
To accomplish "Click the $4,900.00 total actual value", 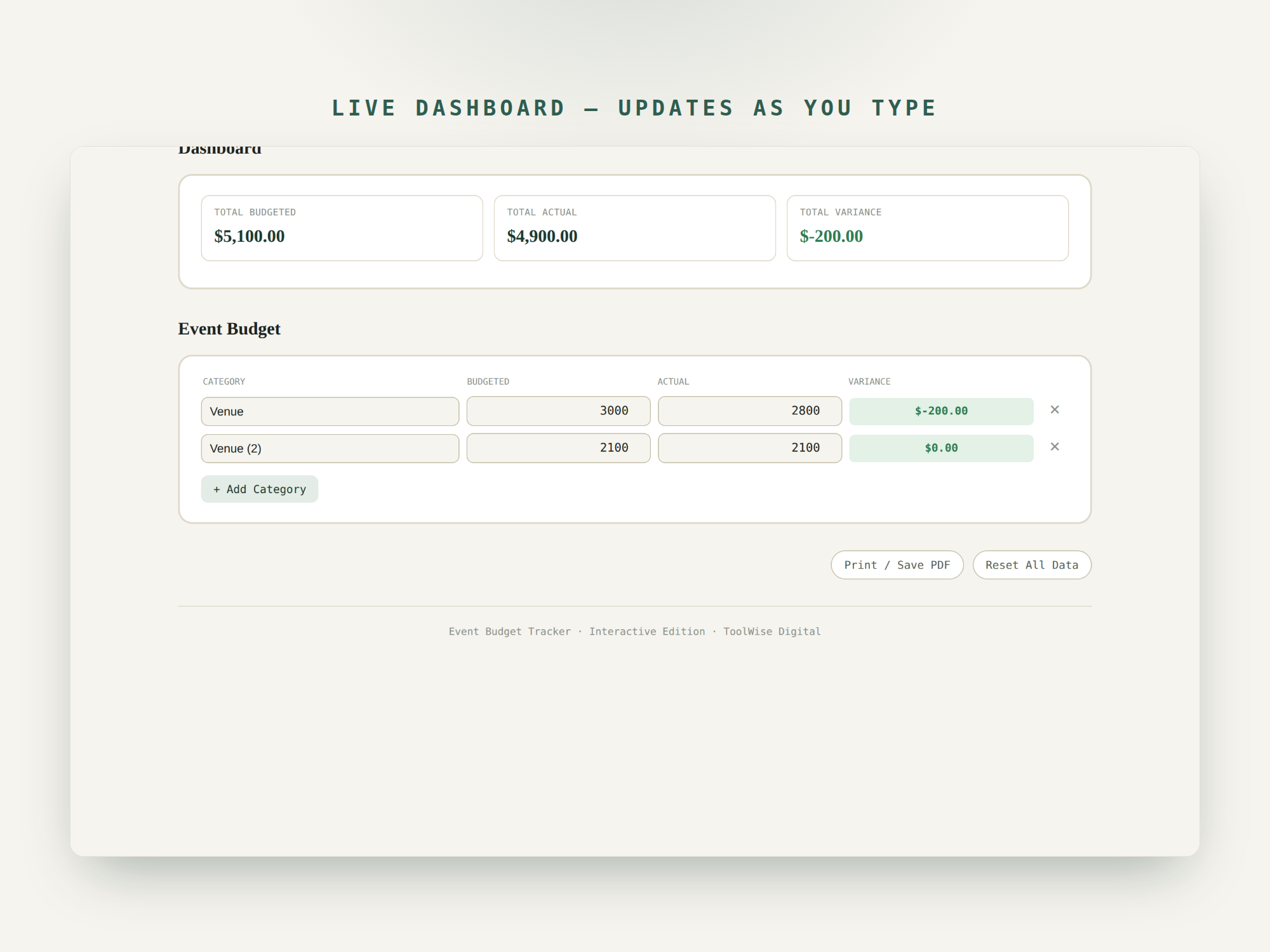I will (542, 236).
